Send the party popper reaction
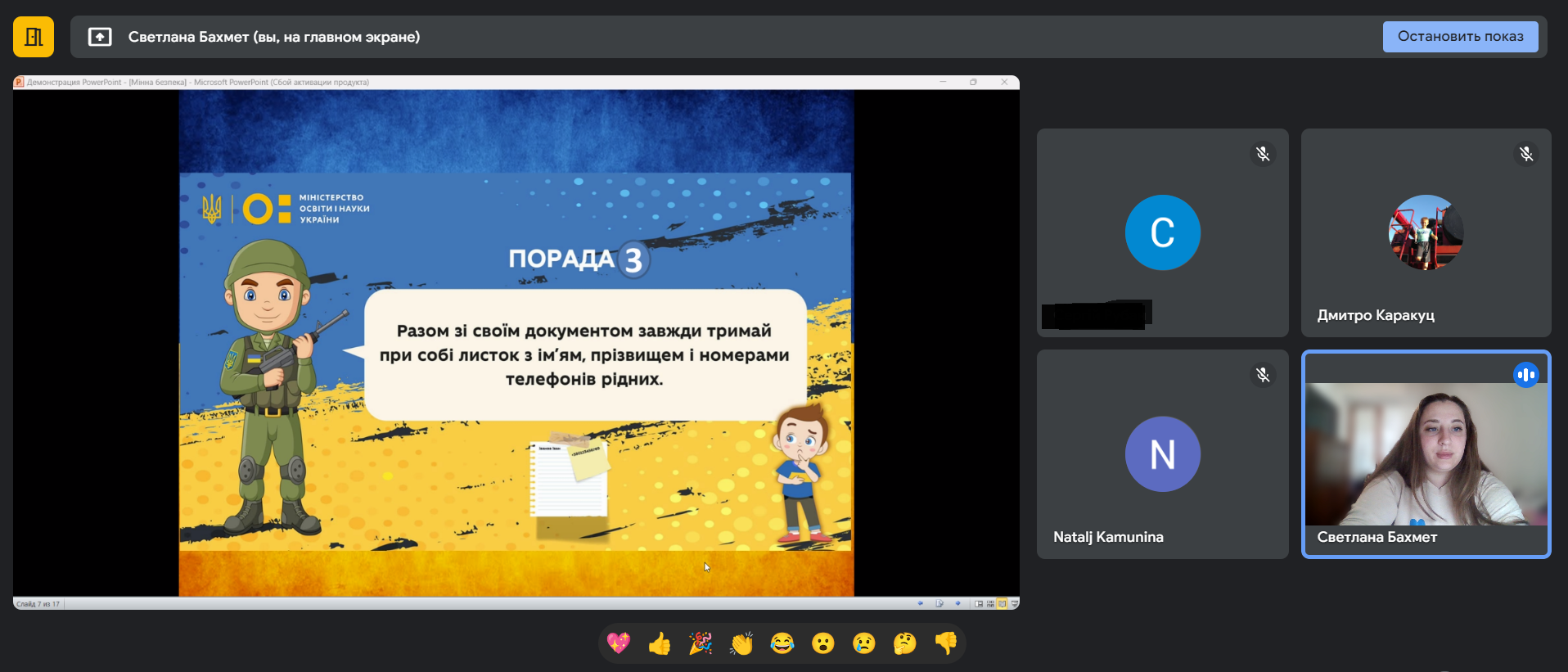Screen dimensions: 1568x672 (701, 643)
